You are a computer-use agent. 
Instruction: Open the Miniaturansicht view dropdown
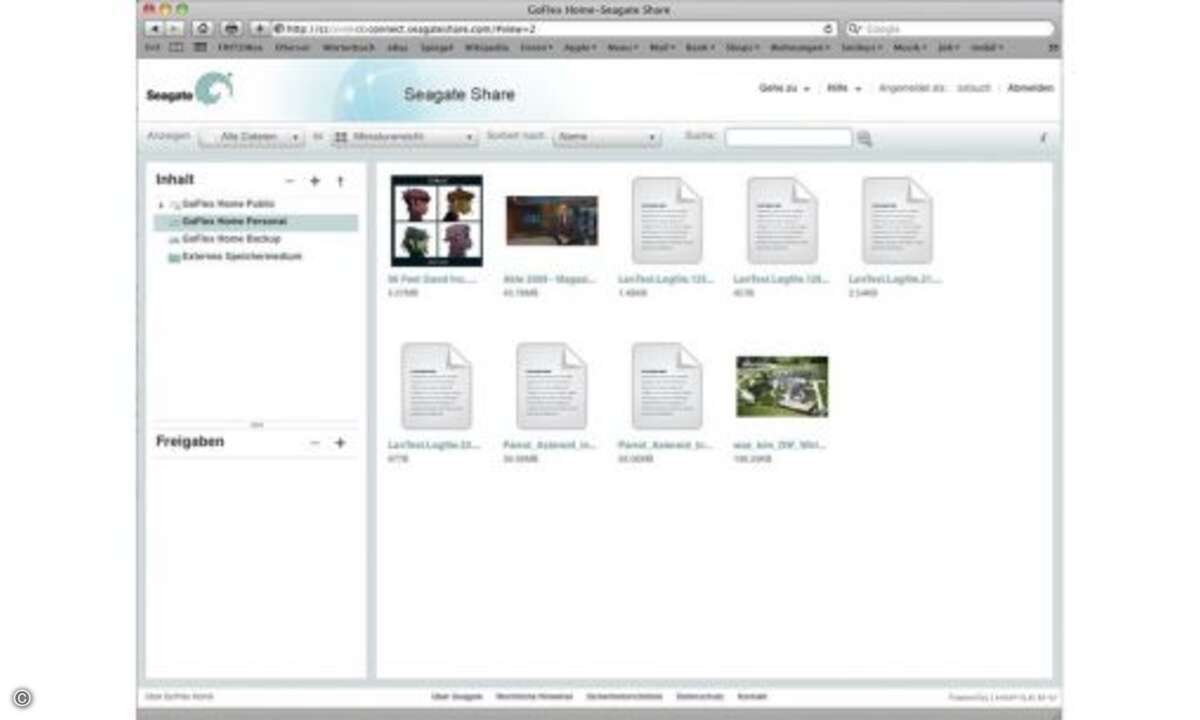tap(404, 137)
